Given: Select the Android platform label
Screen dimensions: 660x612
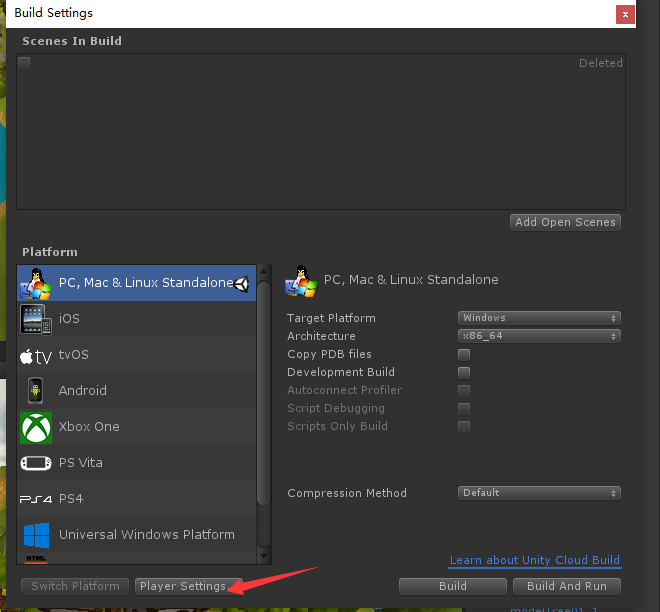Looking at the screenshot, I should pos(82,391).
